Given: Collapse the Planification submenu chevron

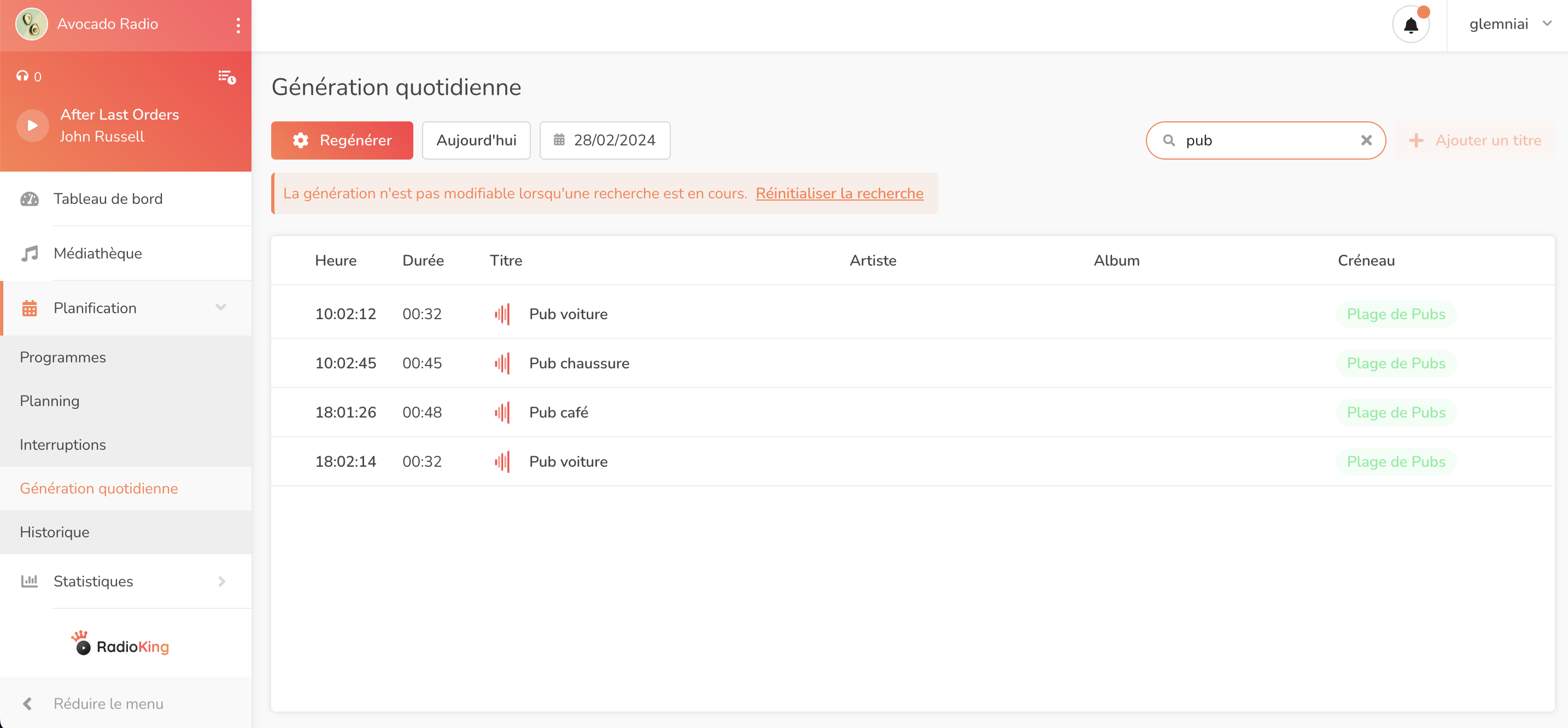Looking at the screenshot, I should click(221, 307).
